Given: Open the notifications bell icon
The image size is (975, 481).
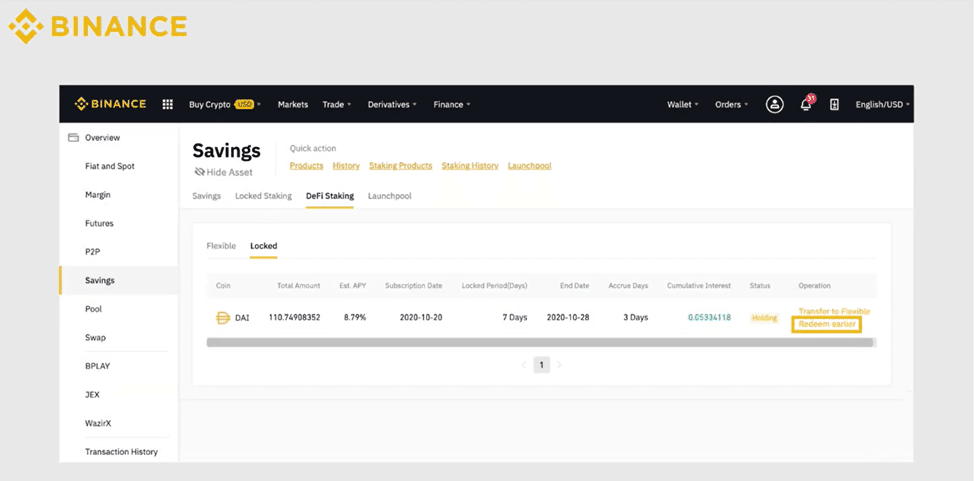Looking at the screenshot, I should 806,104.
